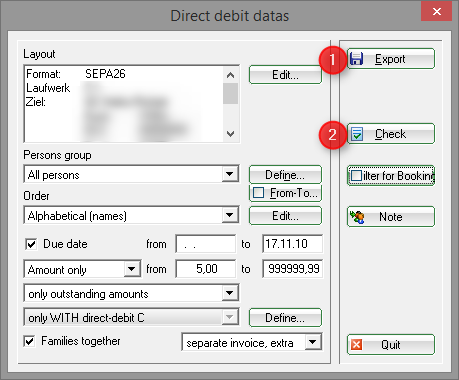Expand the only outstanding amounts dropdown
This screenshot has height=380, width=459.
click(x=229, y=293)
